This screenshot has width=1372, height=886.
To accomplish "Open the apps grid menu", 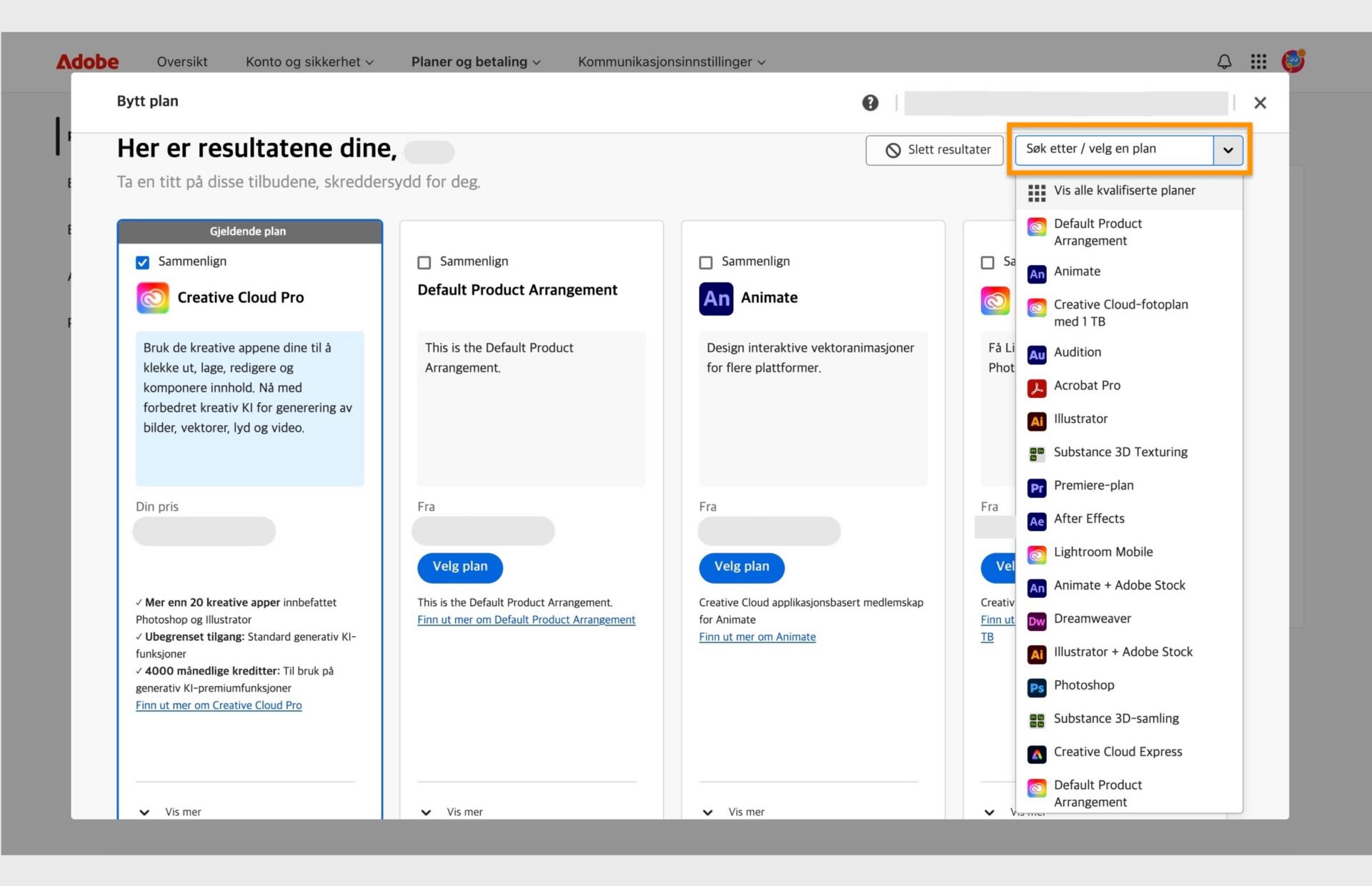I will 1258,62.
